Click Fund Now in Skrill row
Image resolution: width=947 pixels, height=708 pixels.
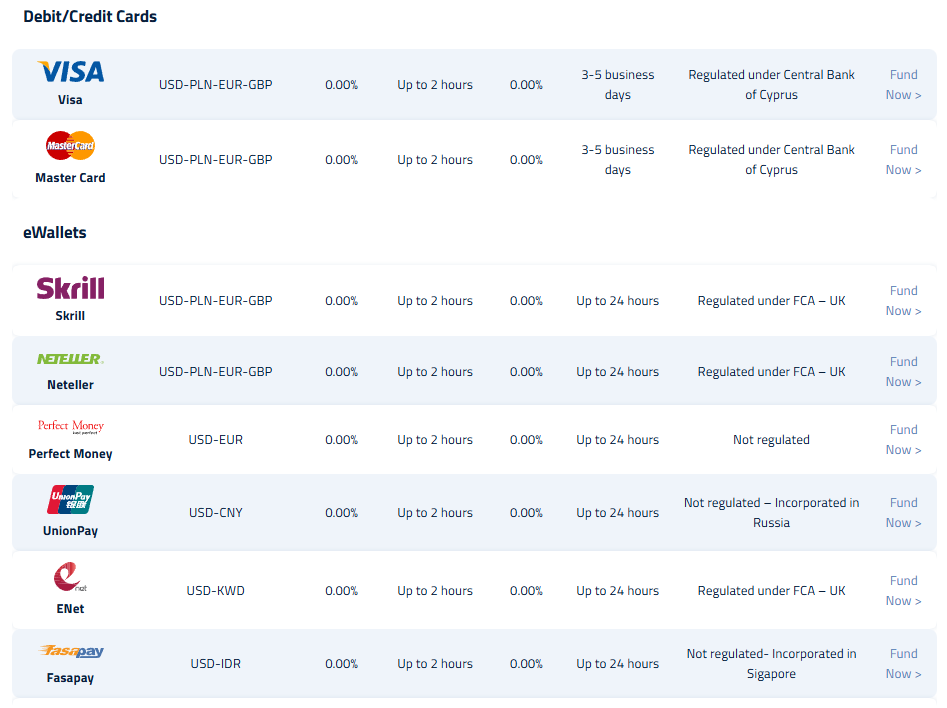tap(904, 301)
